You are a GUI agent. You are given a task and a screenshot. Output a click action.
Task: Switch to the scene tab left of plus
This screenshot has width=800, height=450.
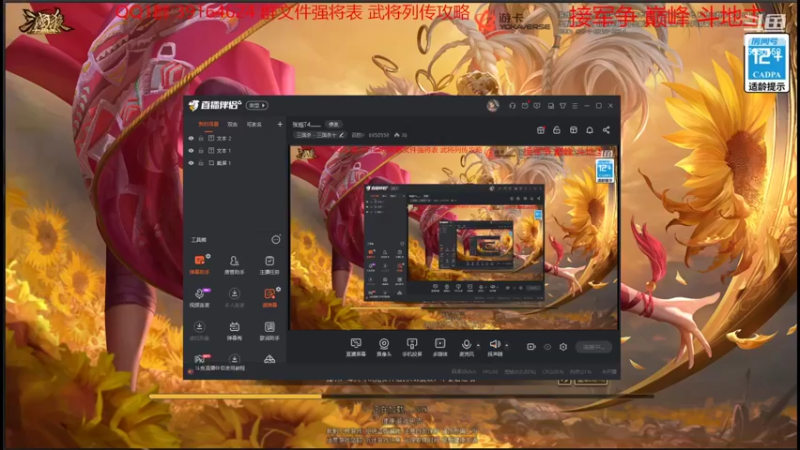pos(254,124)
